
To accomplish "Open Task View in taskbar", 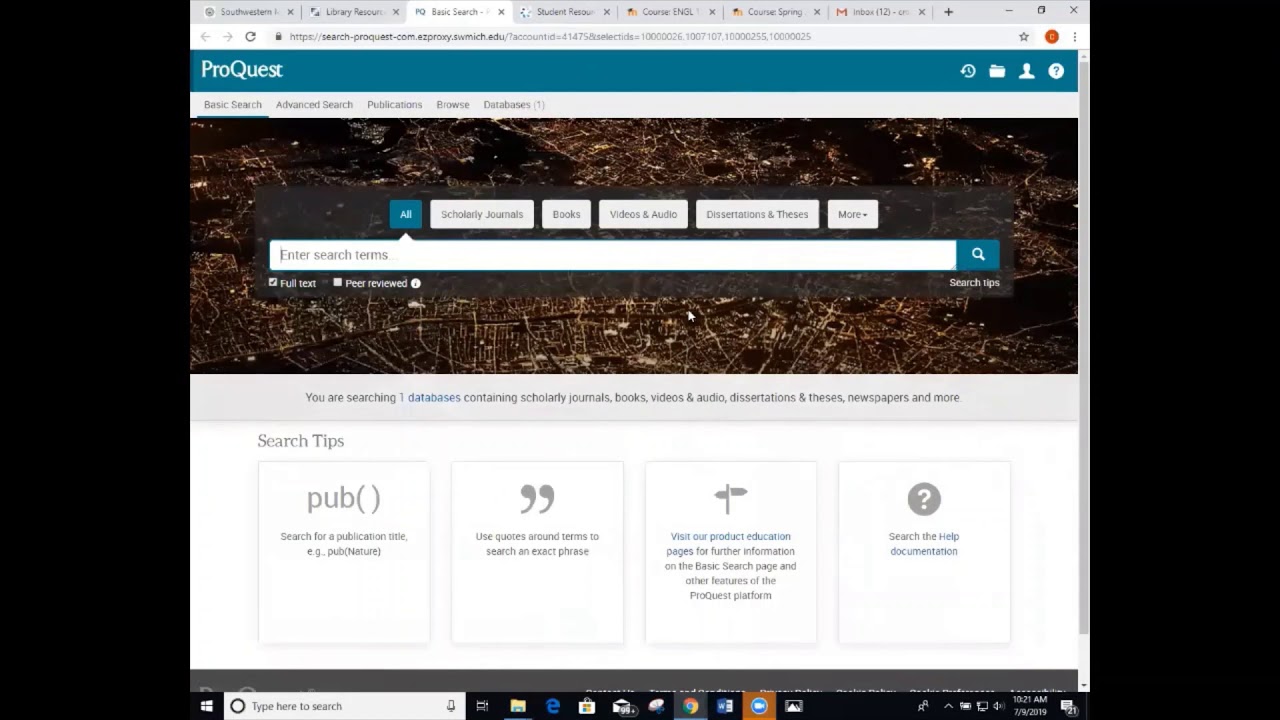I will [x=482, y=706].
